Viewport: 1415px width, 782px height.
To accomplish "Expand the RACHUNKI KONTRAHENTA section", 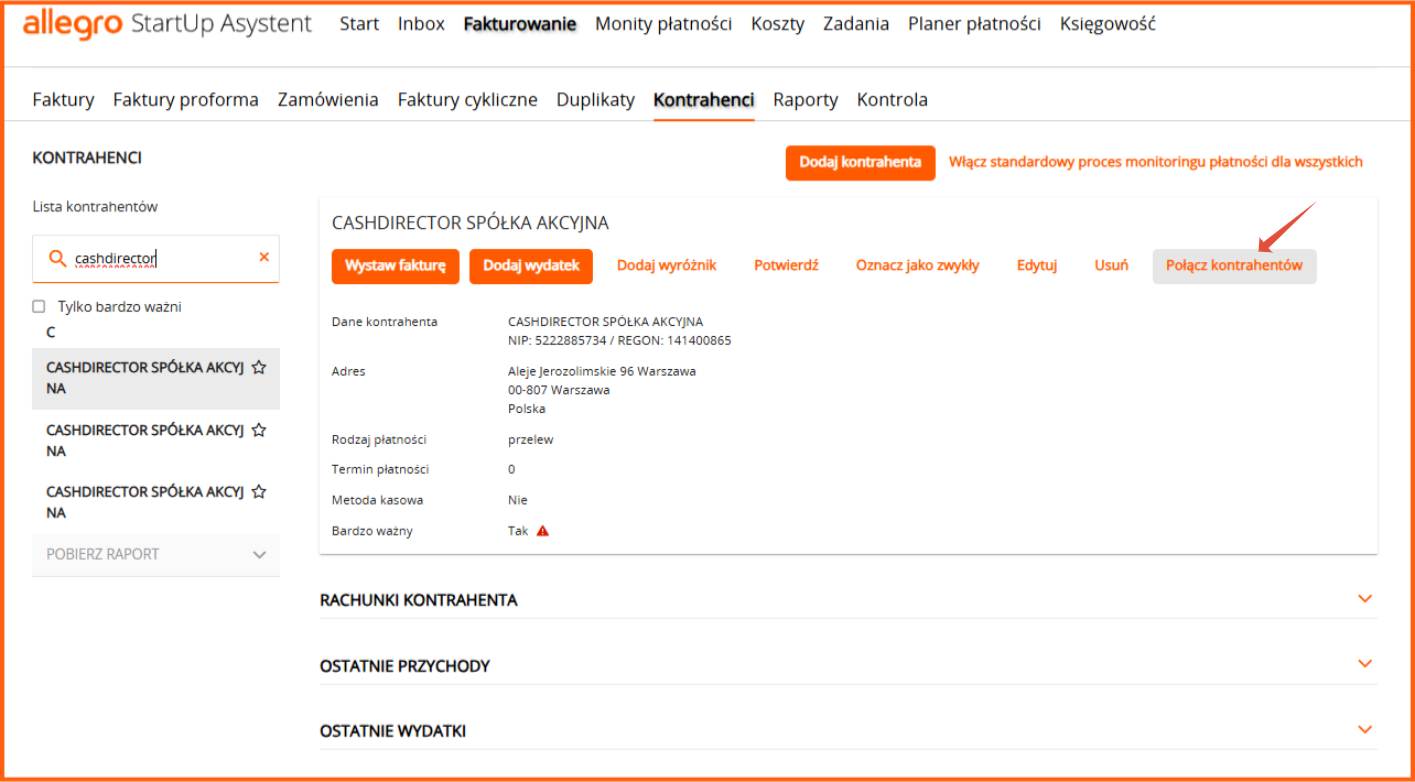I will coord(848,600).
